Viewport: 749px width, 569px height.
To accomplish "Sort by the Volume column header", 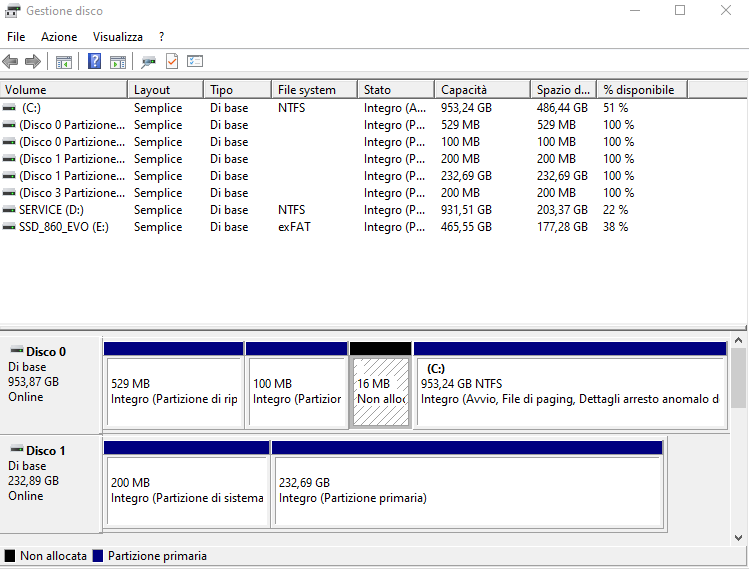I will pyautogui.click(x=64, y=90).
